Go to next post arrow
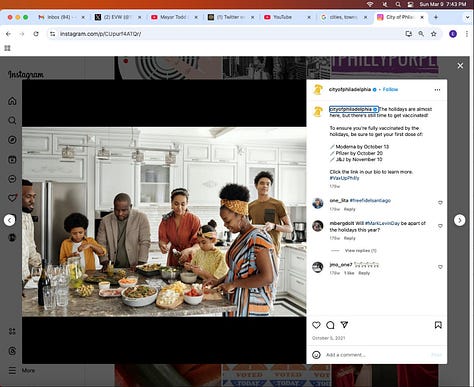The height and width of the screenshot is (387, 474). point(460,220)
